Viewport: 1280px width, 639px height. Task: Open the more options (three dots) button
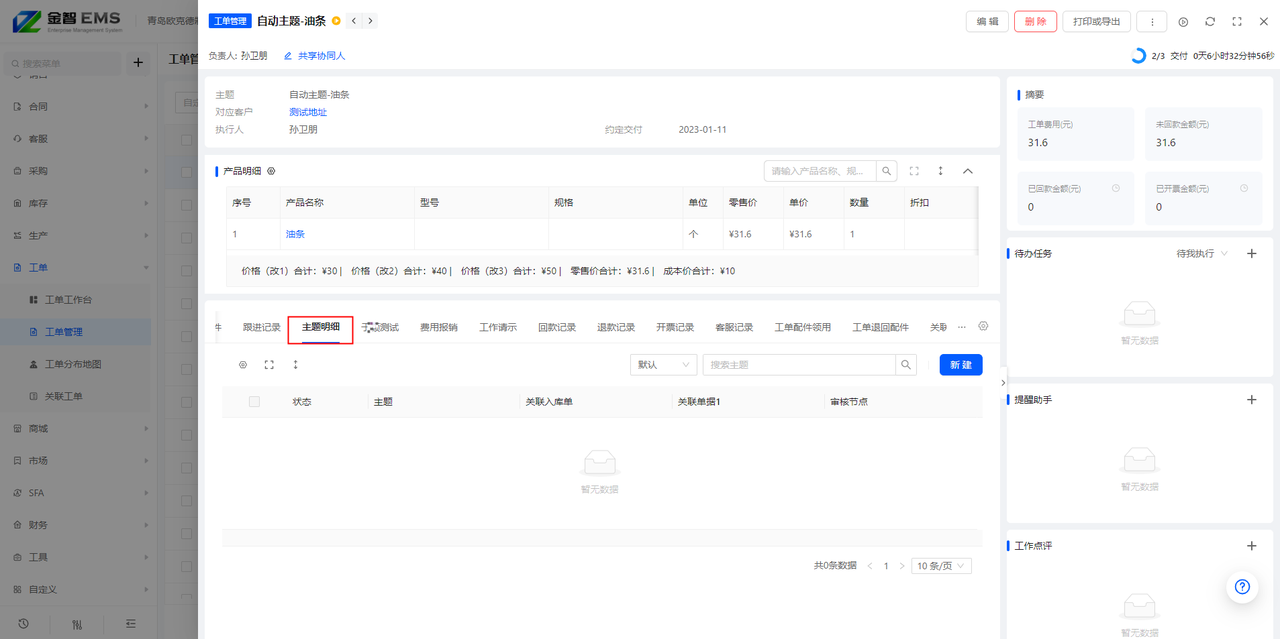click(x=1152, y=22)
